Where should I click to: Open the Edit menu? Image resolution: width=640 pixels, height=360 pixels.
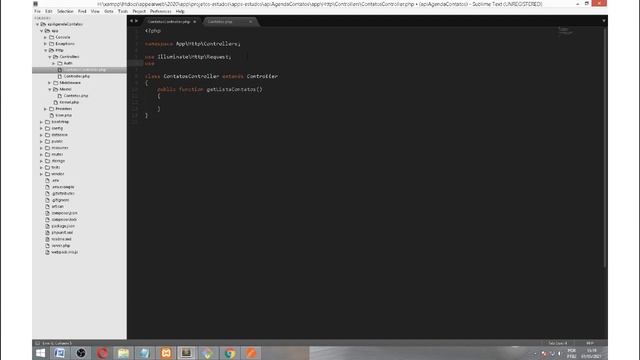click(49, 11)
